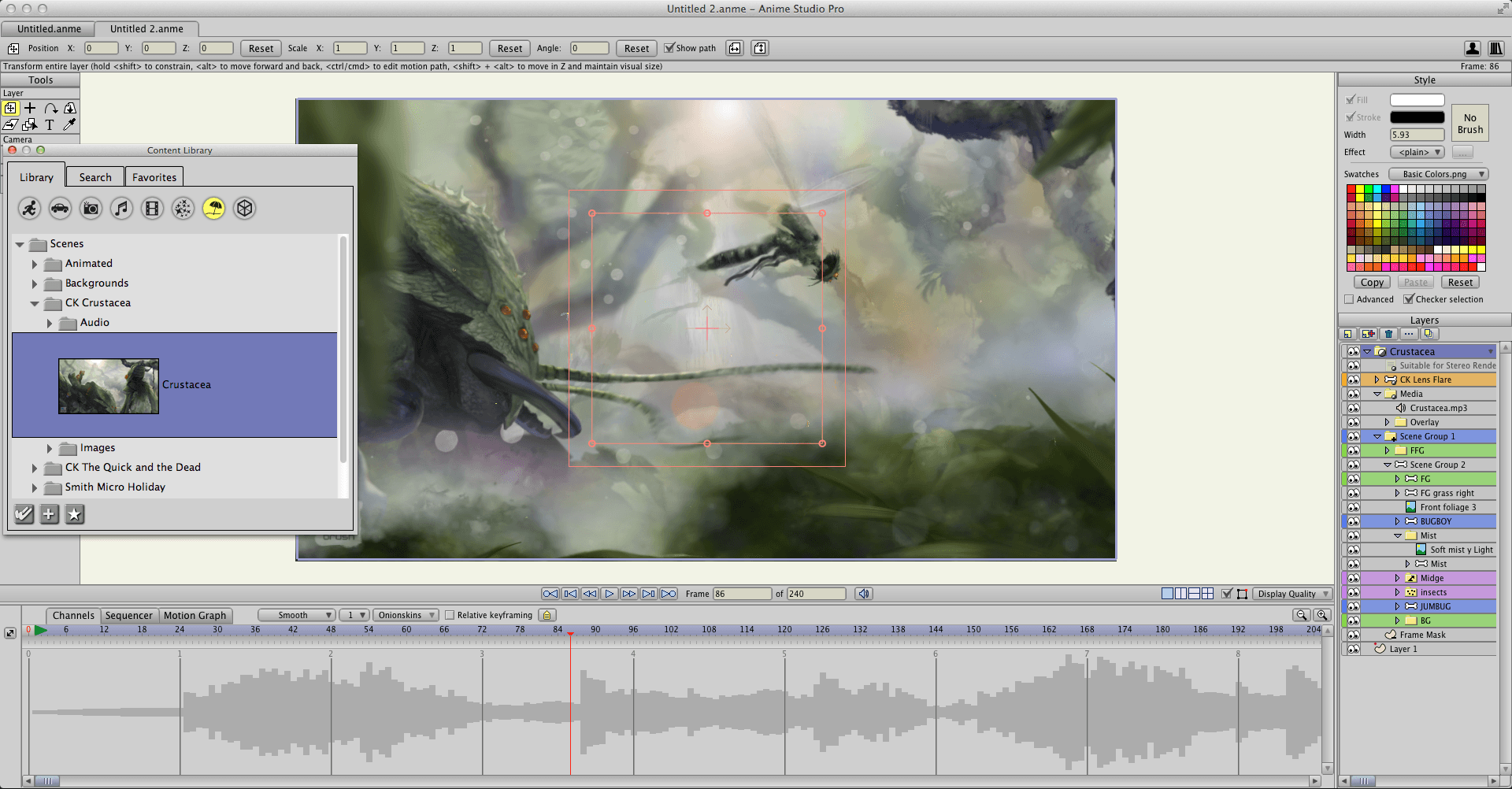Enable the Advanced checkbox in Style panel

coord(1349,299)
